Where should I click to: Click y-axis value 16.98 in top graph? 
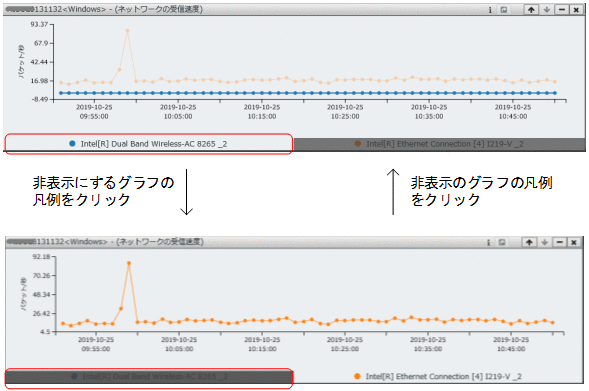(39, 81)
